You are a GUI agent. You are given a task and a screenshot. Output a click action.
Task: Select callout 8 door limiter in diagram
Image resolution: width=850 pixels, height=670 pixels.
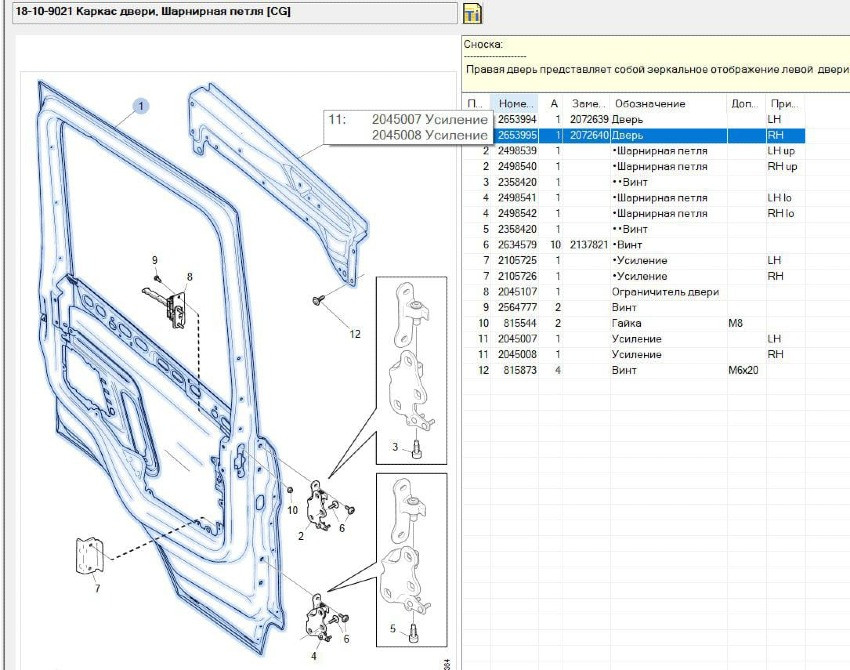(x=189, y=276)
